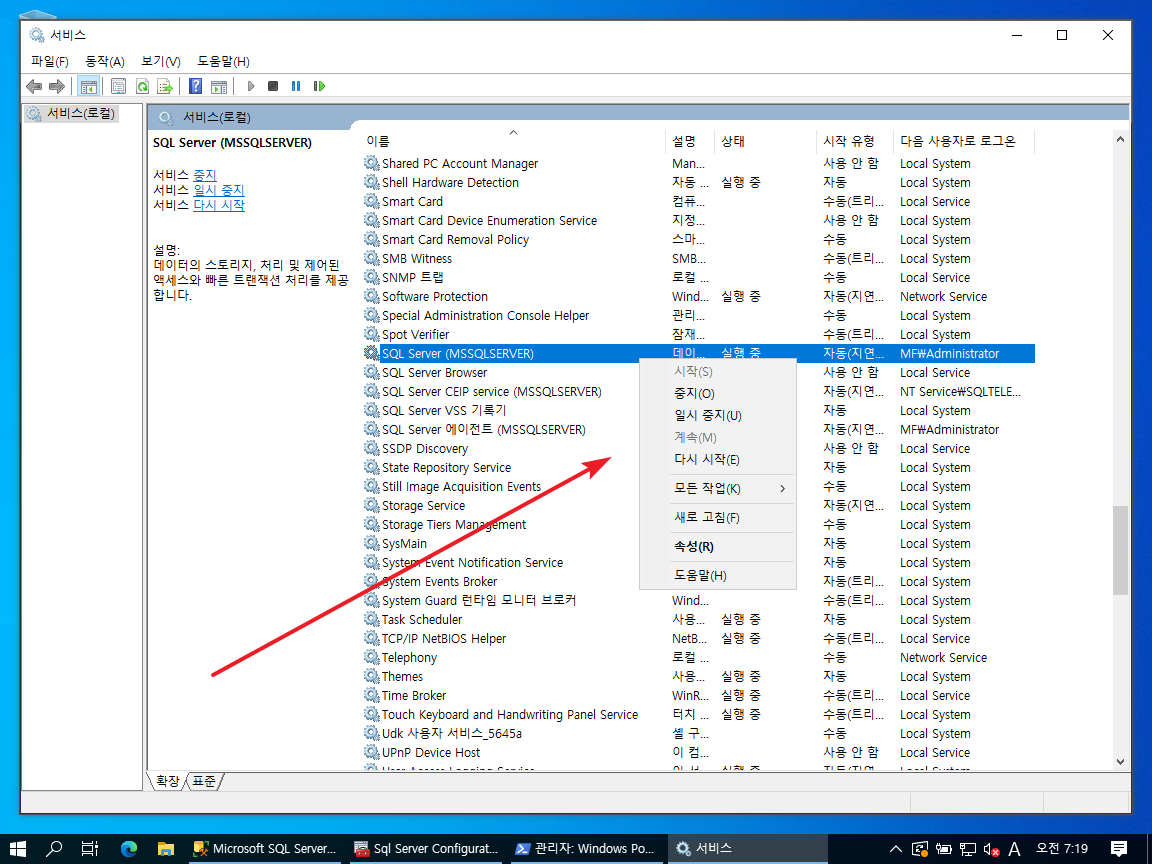The width and height of the screenshot is (1152, 864).
Task: Sort by the 상태 column header
Action: pos(765,141)
